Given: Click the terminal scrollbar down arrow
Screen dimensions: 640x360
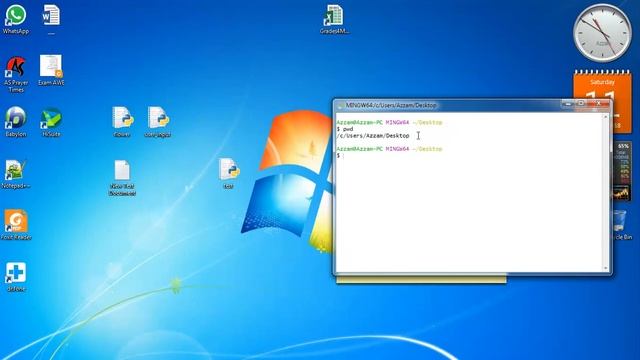Looking at the screenshot, I should (x=606, y=268).
